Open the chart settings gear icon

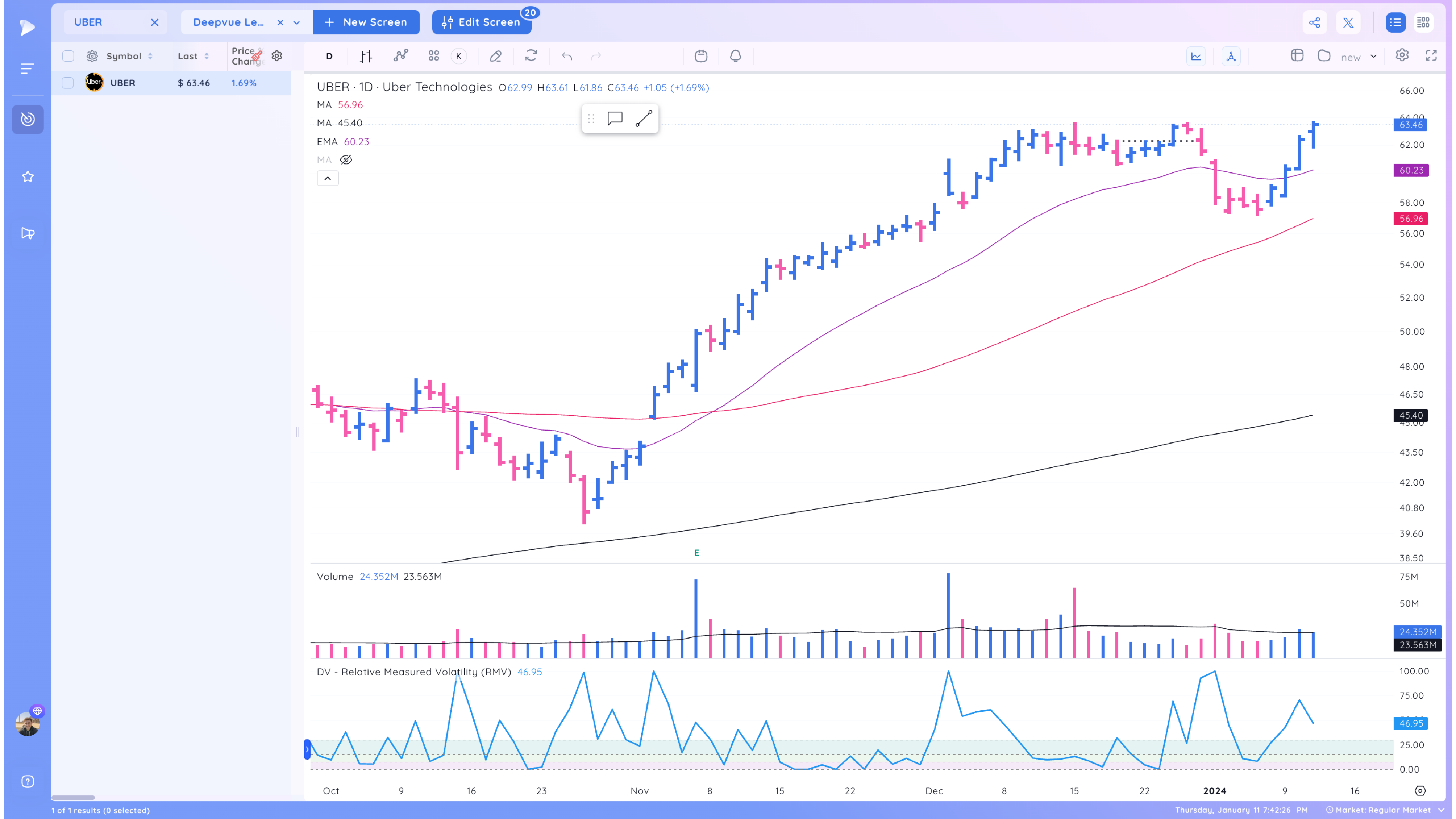click(x=1402, y=55)
